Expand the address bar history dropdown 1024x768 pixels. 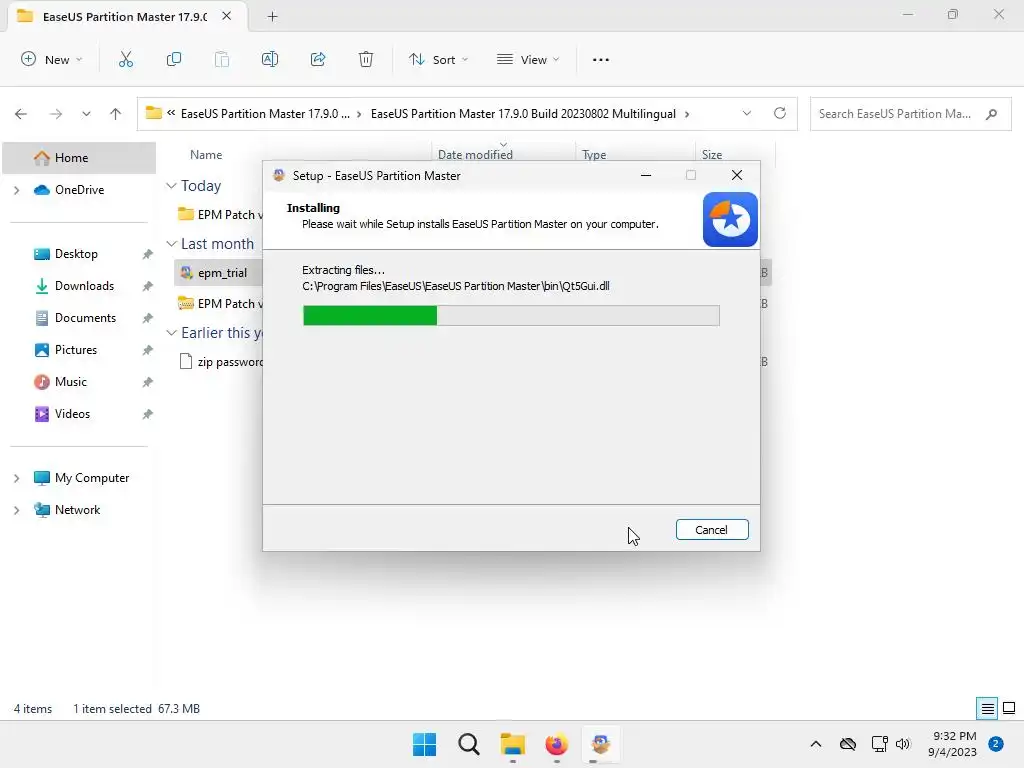pos(746,114)
